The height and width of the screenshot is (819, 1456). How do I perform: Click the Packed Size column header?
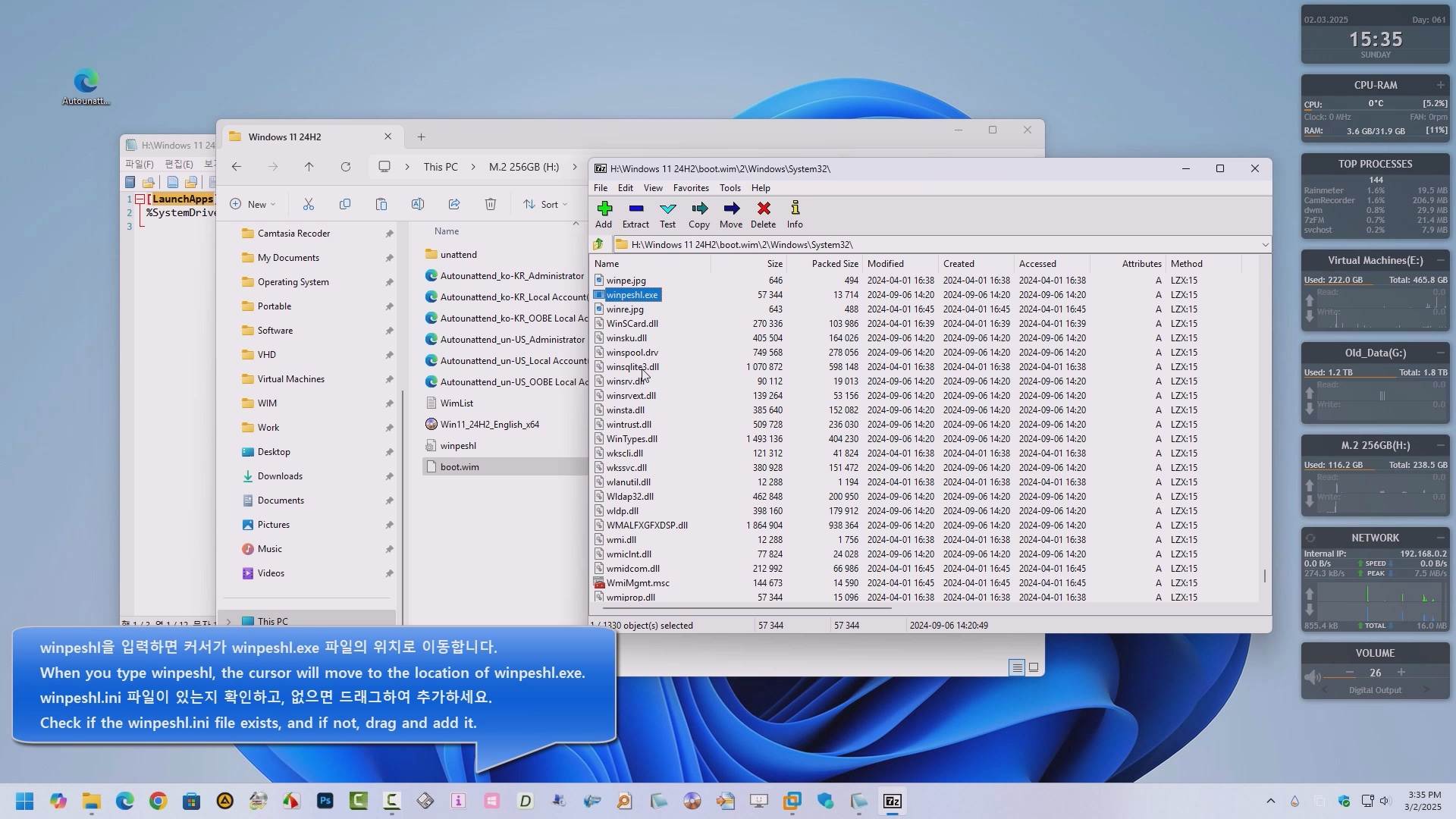[x=834, y=264]
